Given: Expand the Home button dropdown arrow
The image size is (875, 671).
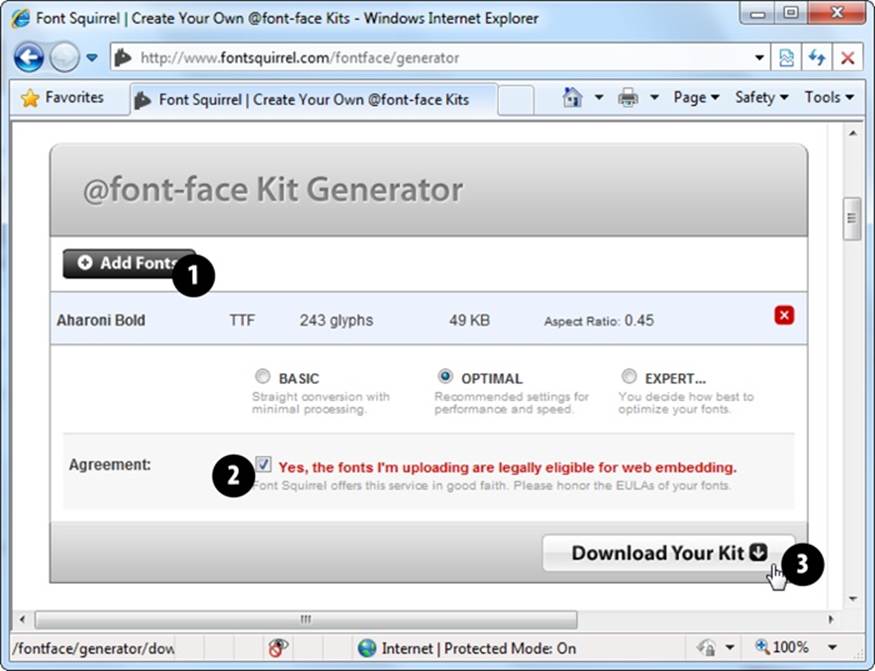Looking at the screenshot, I should [x=598, y=98].
